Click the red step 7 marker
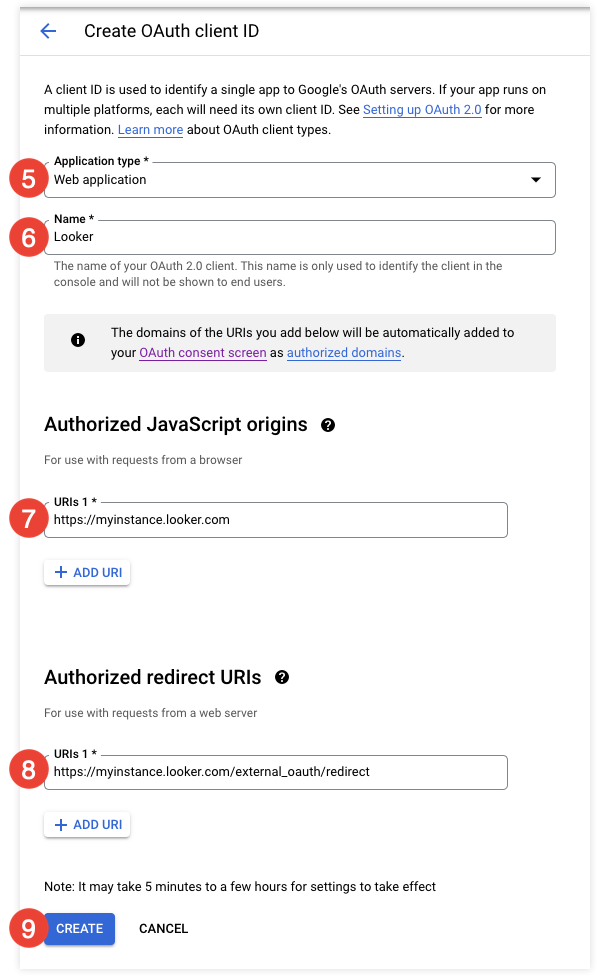The image size is (597, 976). tap(29, 518)
